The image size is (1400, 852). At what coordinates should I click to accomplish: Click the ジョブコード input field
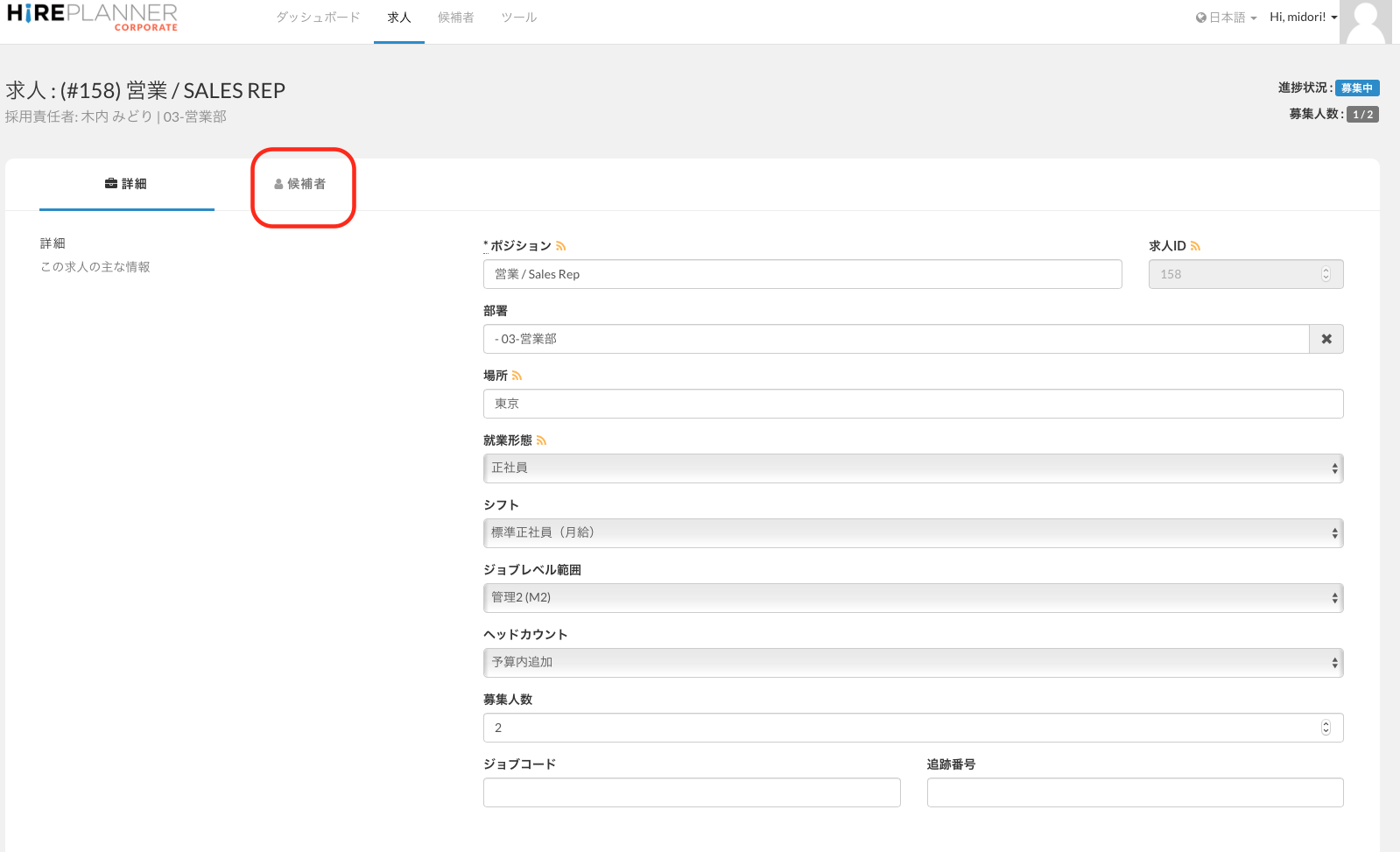point(692,792)
